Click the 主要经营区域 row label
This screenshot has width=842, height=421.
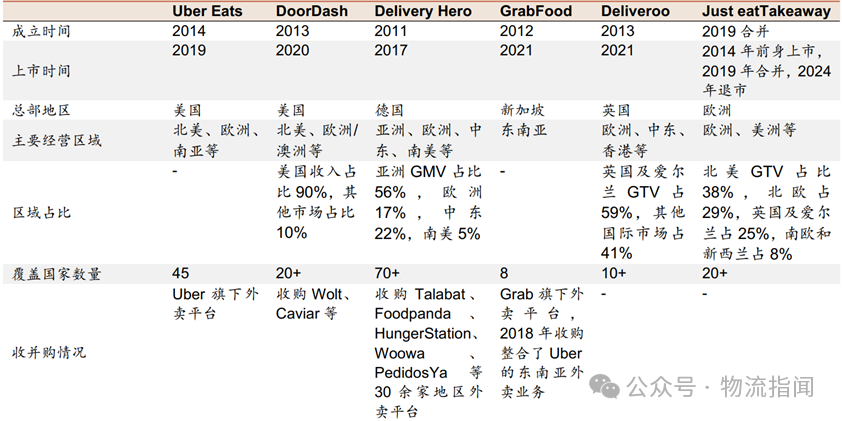57,140
